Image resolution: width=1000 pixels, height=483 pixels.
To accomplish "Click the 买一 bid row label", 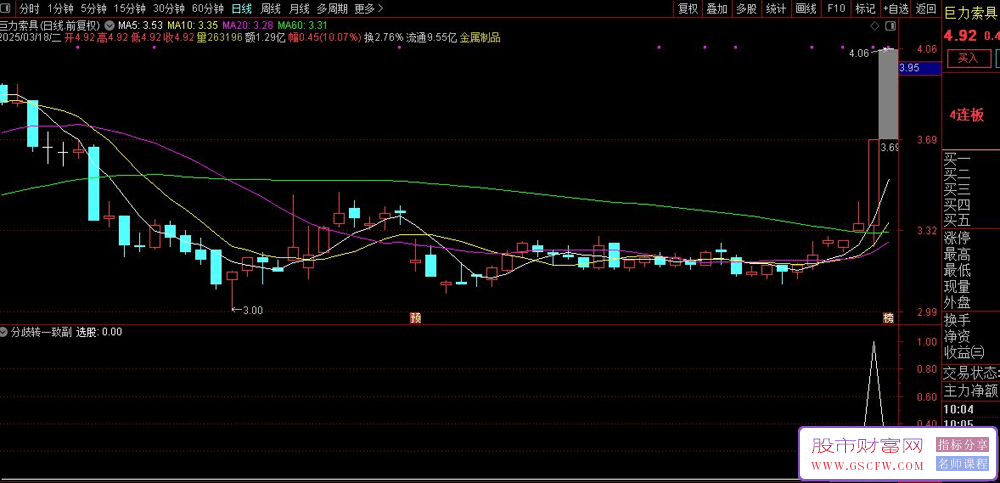I will coord(957,159).
